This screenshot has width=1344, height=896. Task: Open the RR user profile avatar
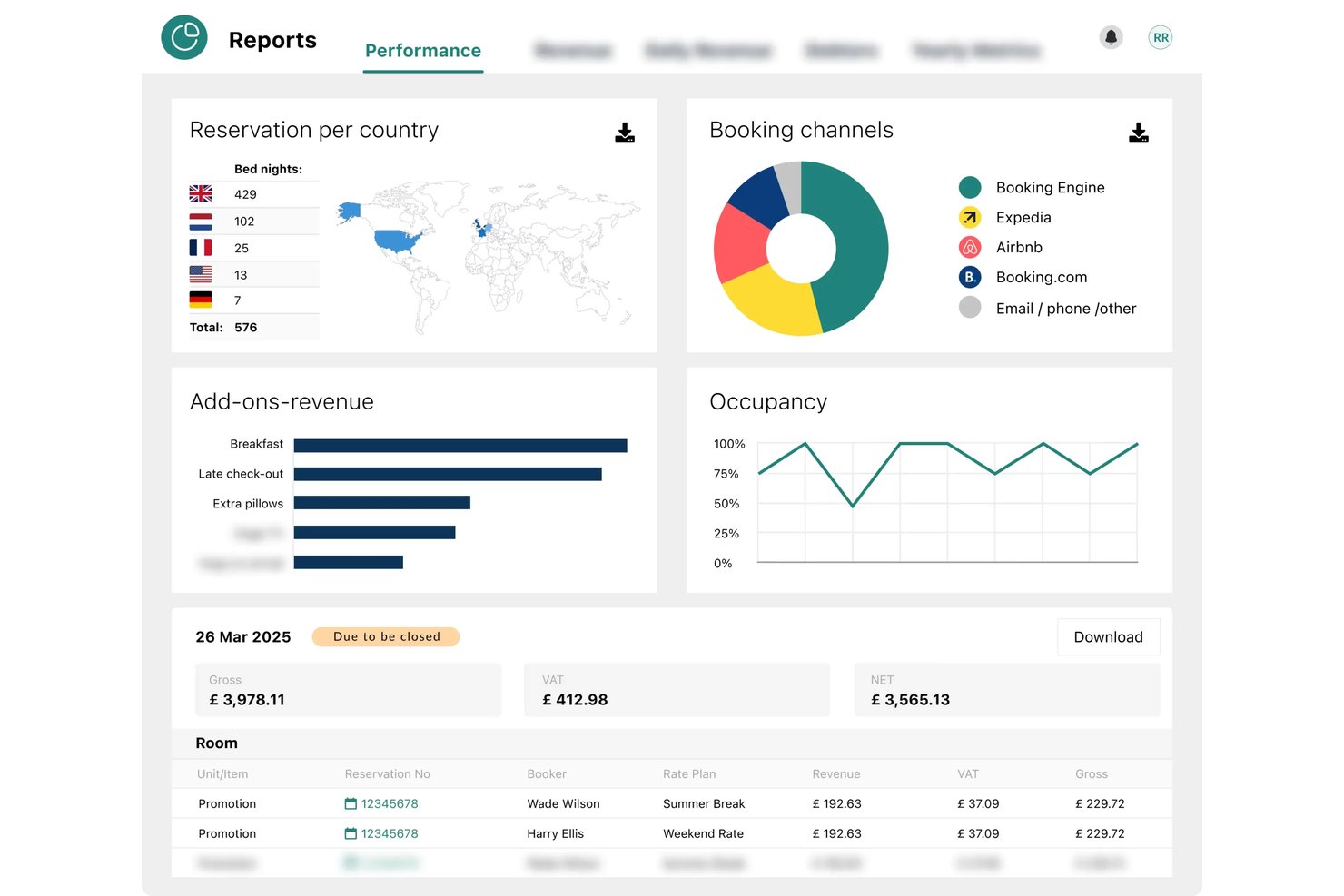tap(1161, 37)
